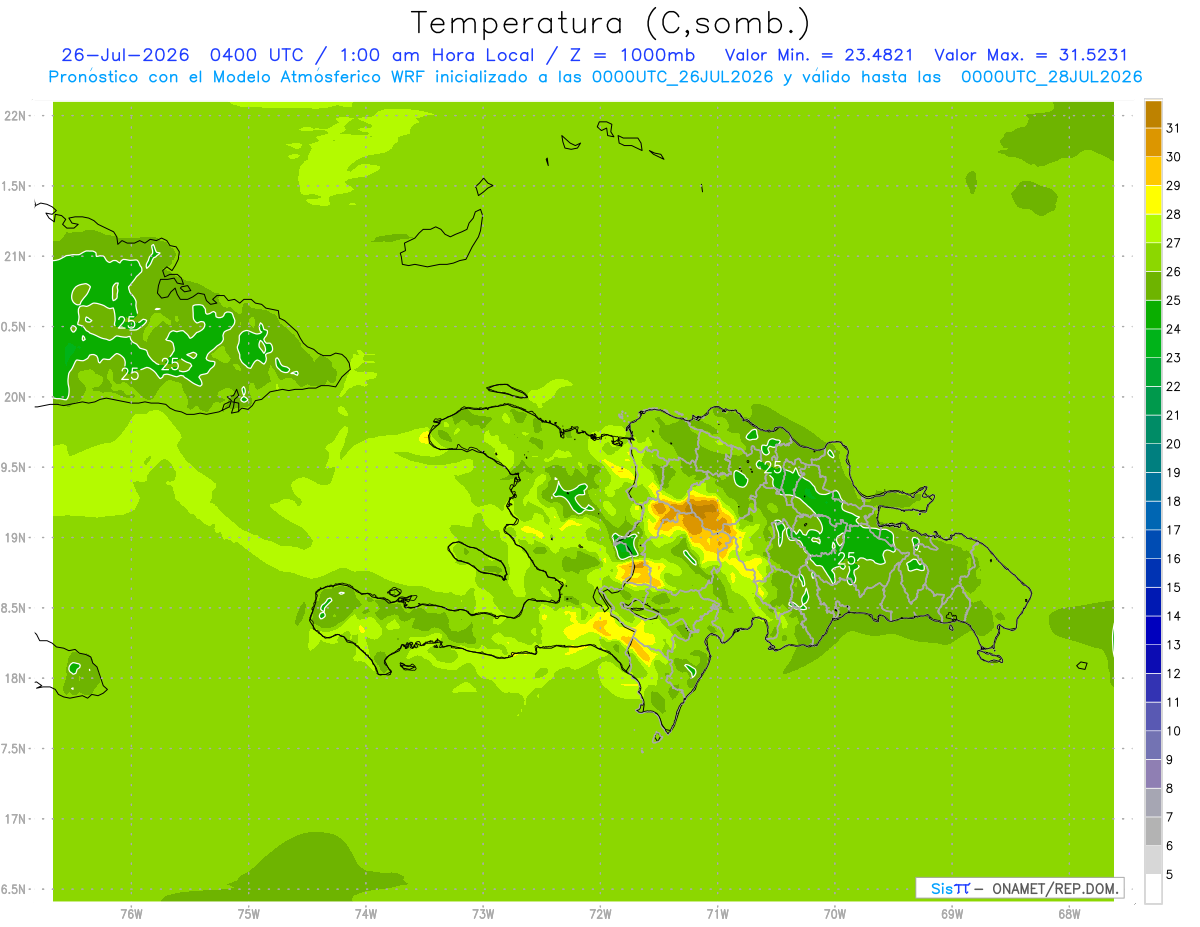Click the legend value 31
This screenshot has height=927, width=1200.
pyautogui.click(x=1174, y=129)
